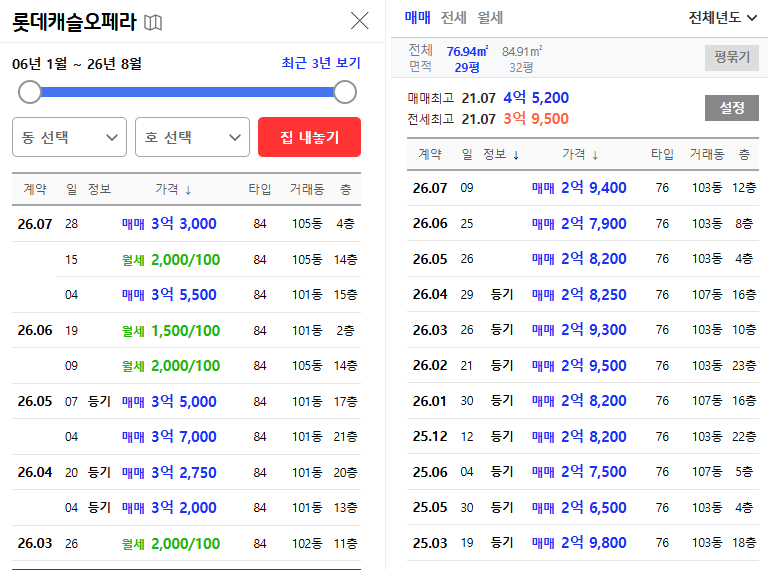Select the 매매 2억 9,300 price
This screenshot has width=768, height=570.
(579, 330)
